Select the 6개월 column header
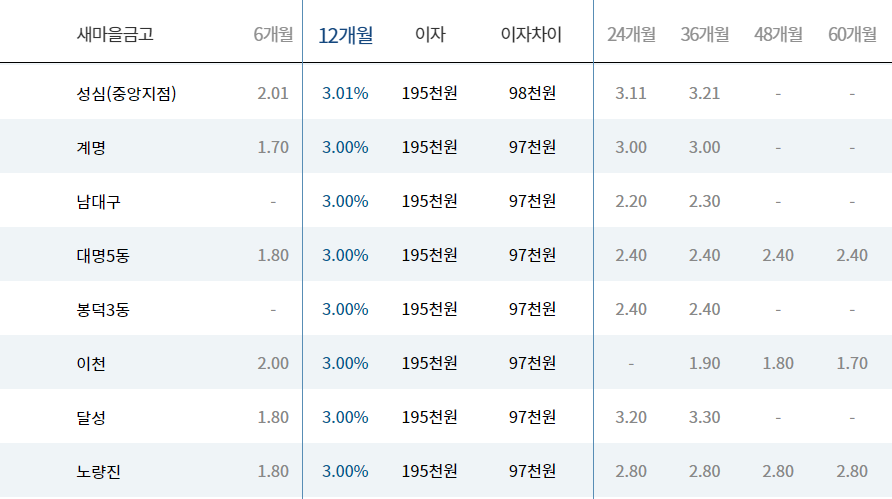This screenshot has height=499, width=892. point(273,35)
